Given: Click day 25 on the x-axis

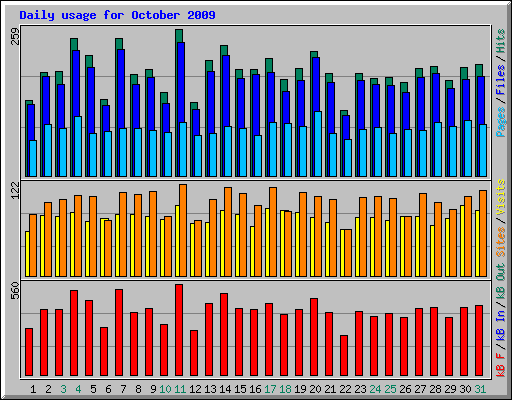Looking at the screenshot, I should [390, 389].
